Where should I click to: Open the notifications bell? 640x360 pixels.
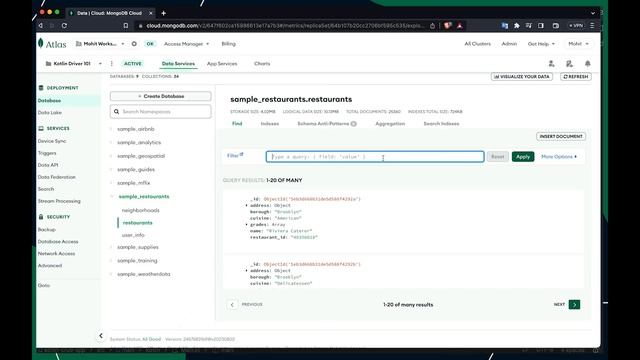pyautogui.click(x=588, y=64)
